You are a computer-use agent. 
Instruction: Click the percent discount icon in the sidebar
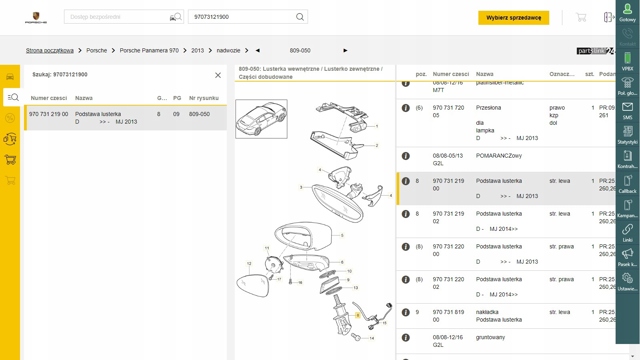click(10, 118)
